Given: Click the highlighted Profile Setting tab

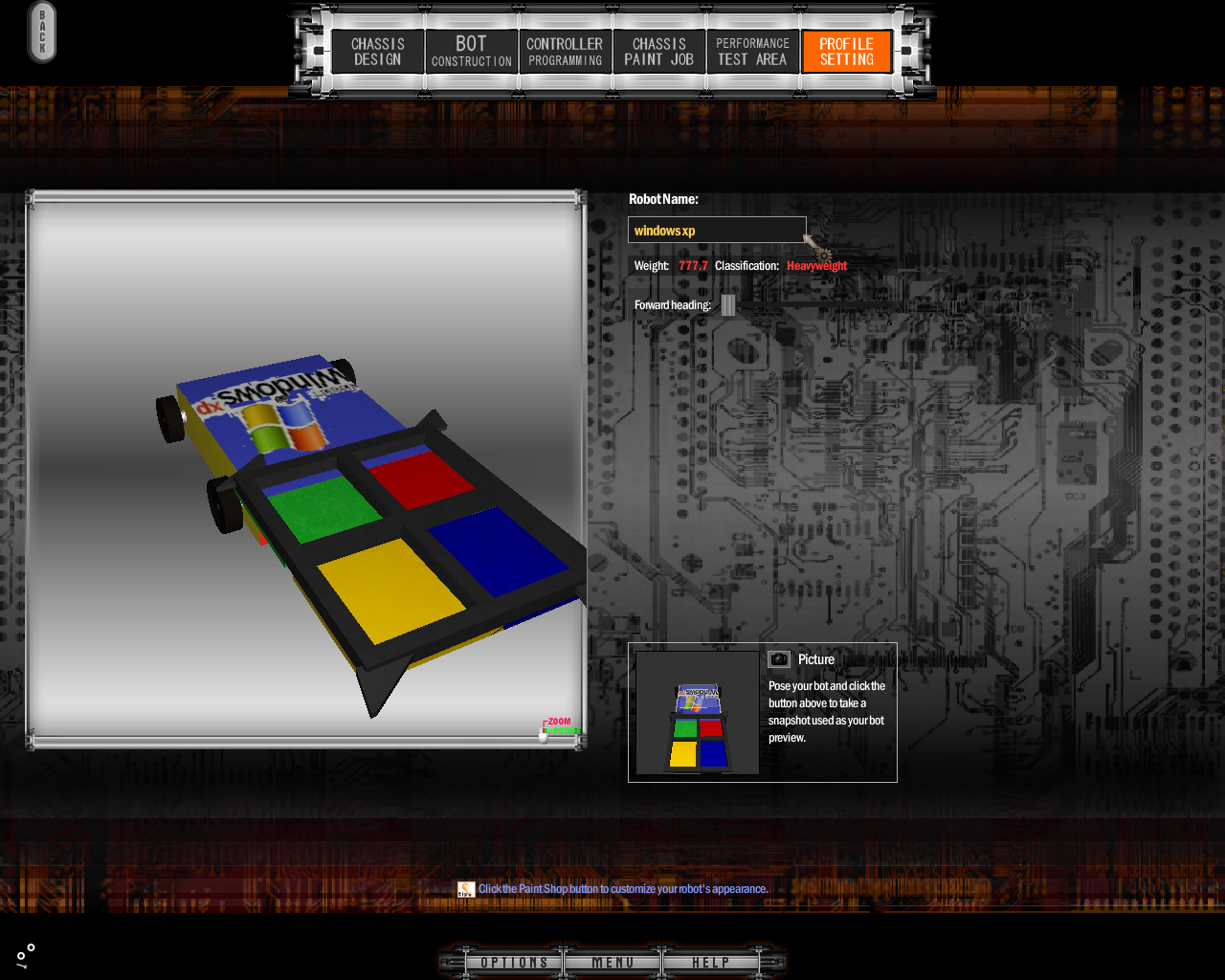Looking at the screenshot, I should [x=846, y=52].
